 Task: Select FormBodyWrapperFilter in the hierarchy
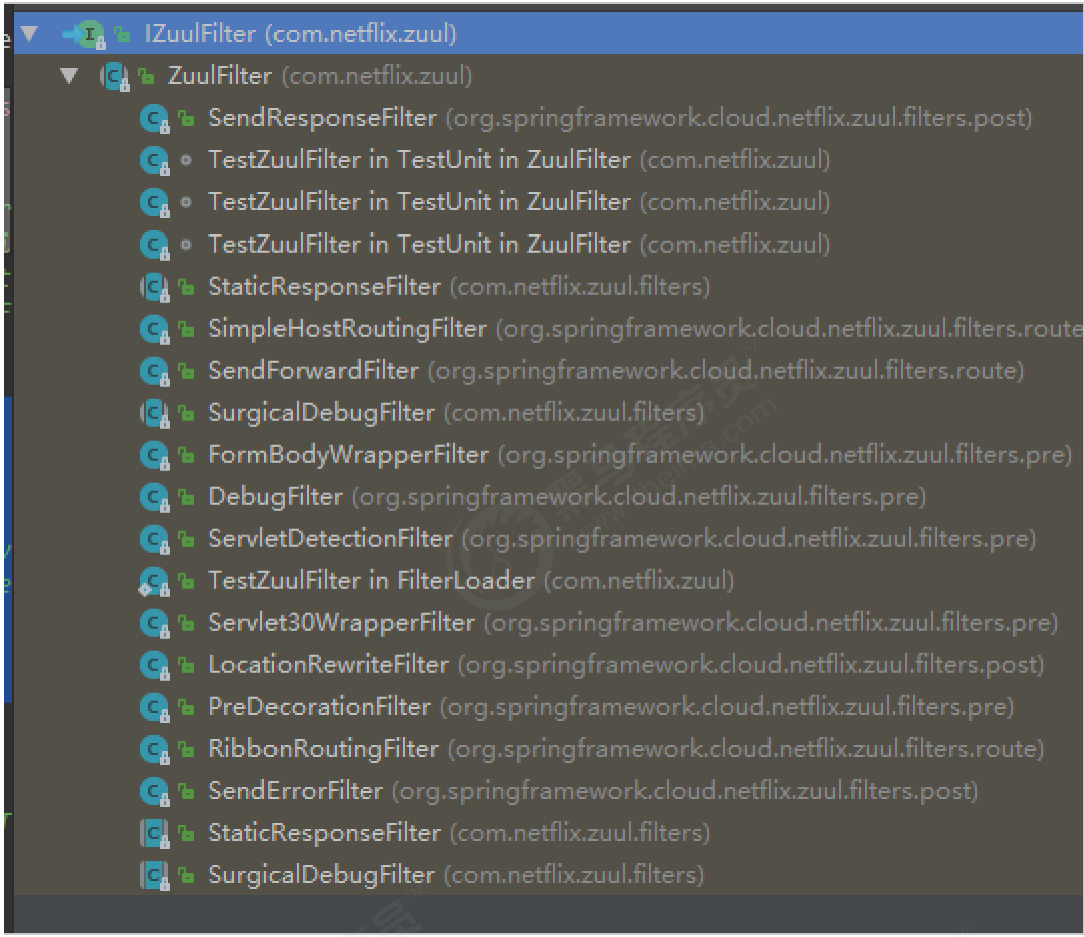[348, 455]
